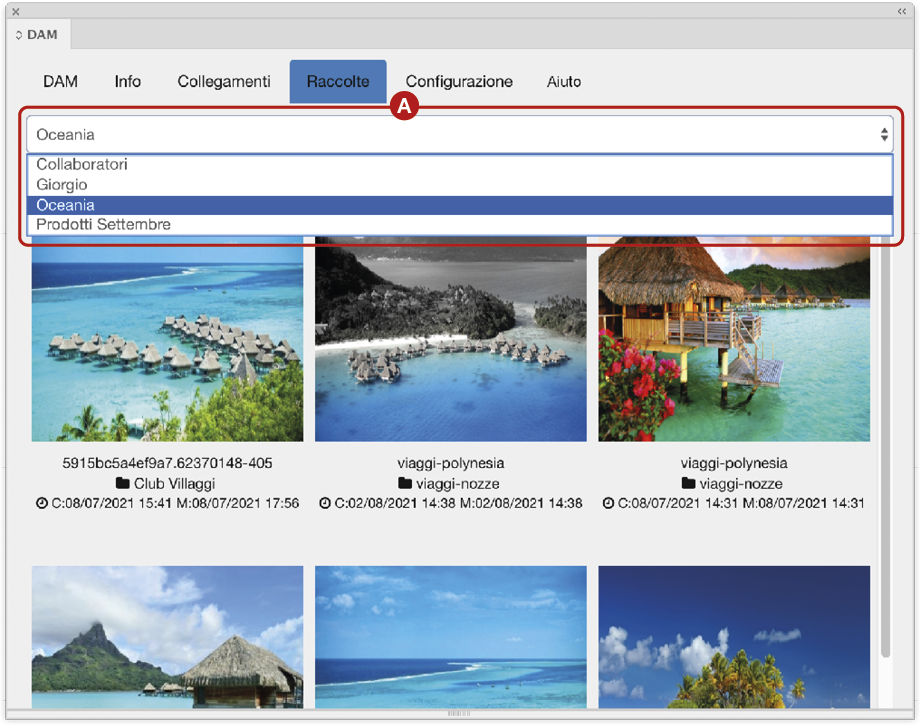Choose Collaboratori from the collection list
920x726 pixels.
82,165
